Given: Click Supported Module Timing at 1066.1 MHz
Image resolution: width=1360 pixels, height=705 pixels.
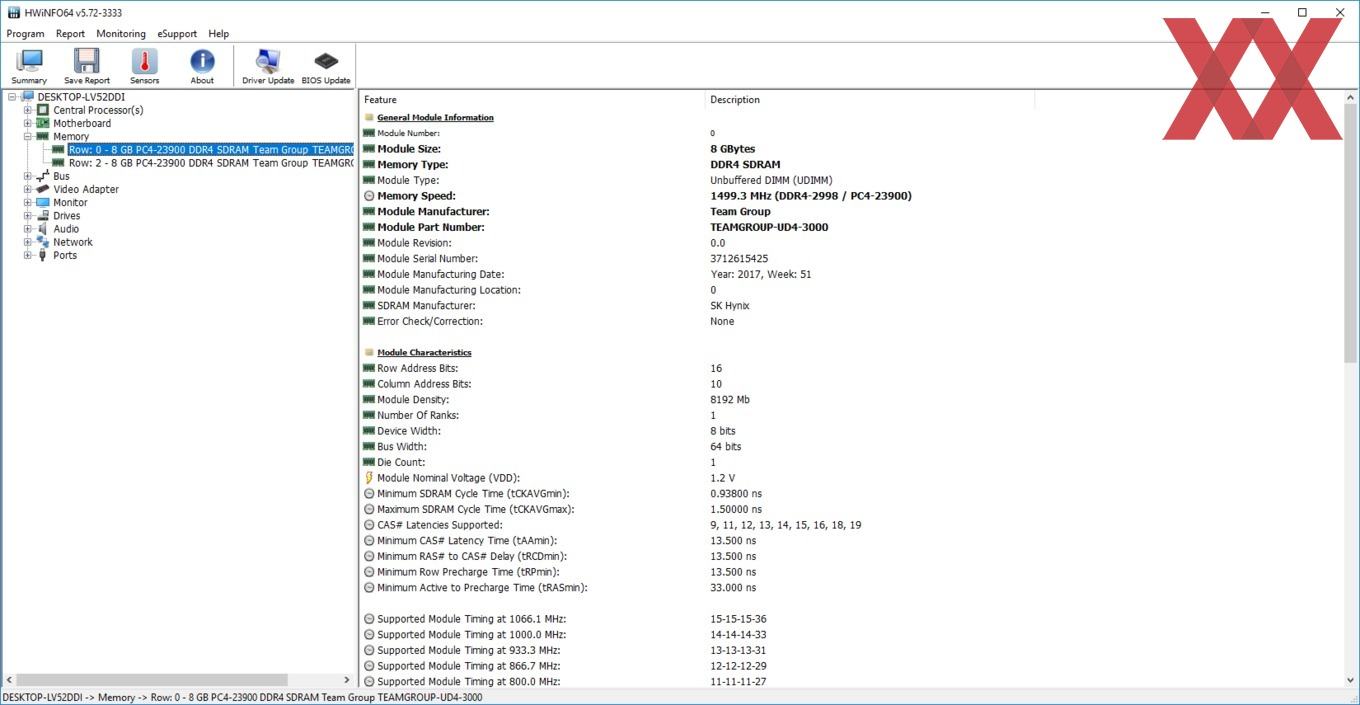Looking at the screenshot, I should (850, 619).
